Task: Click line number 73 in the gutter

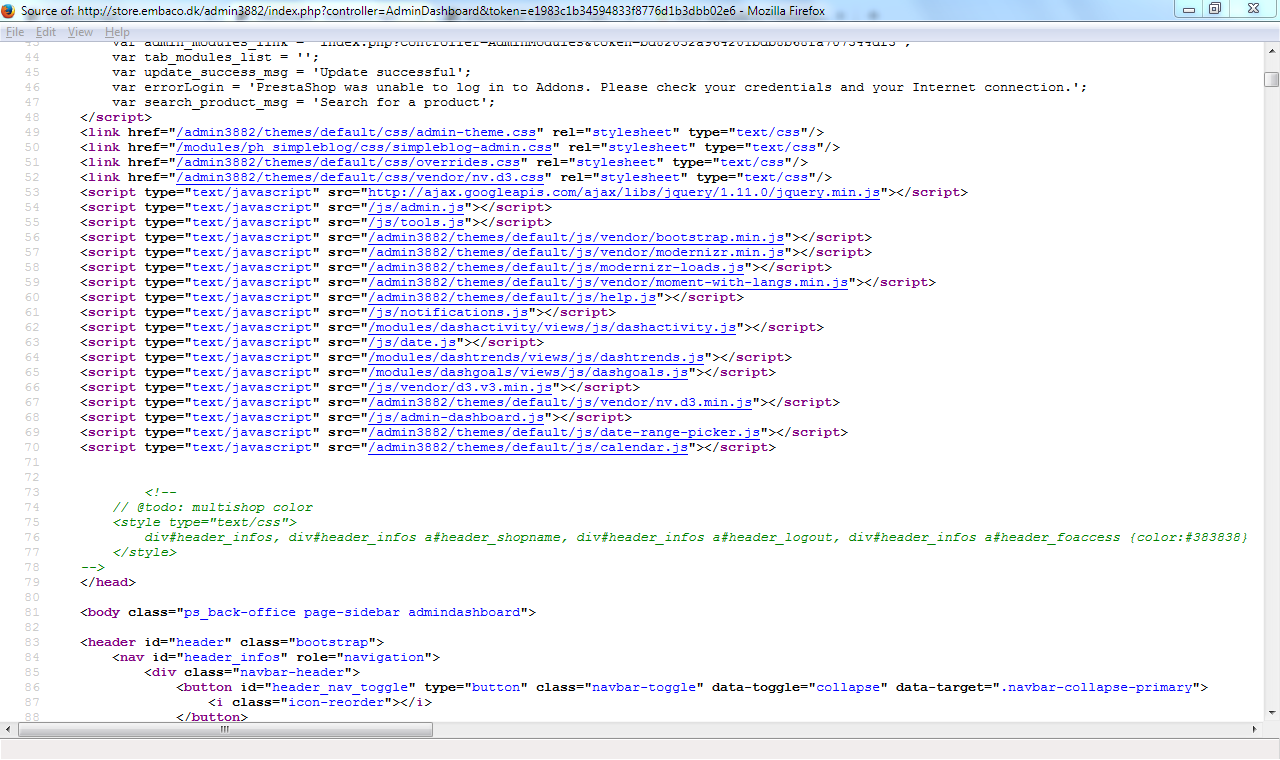Action: [x=32, y=492]
